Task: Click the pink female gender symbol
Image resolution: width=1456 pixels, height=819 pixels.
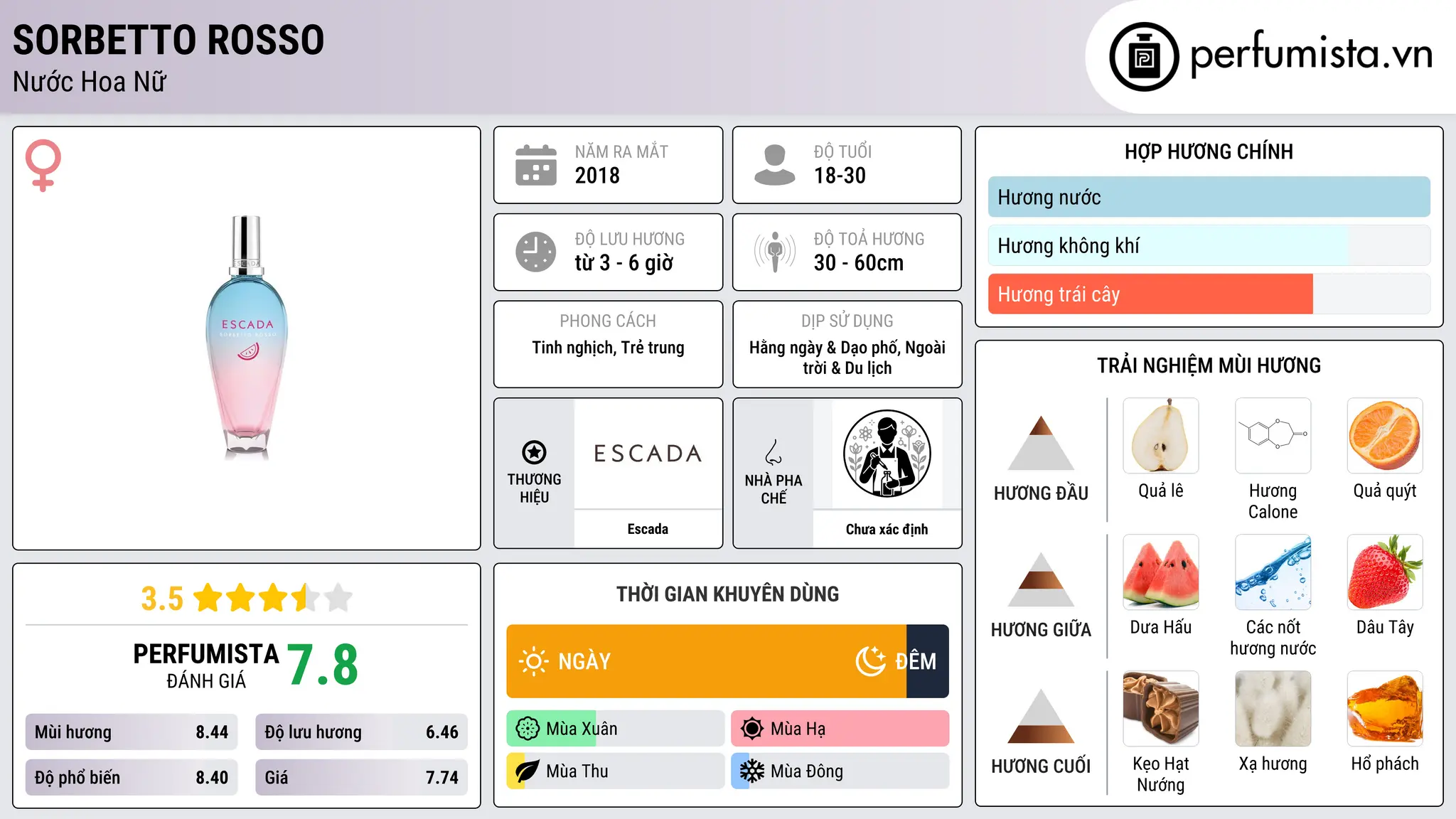Action: click(43, 165)
